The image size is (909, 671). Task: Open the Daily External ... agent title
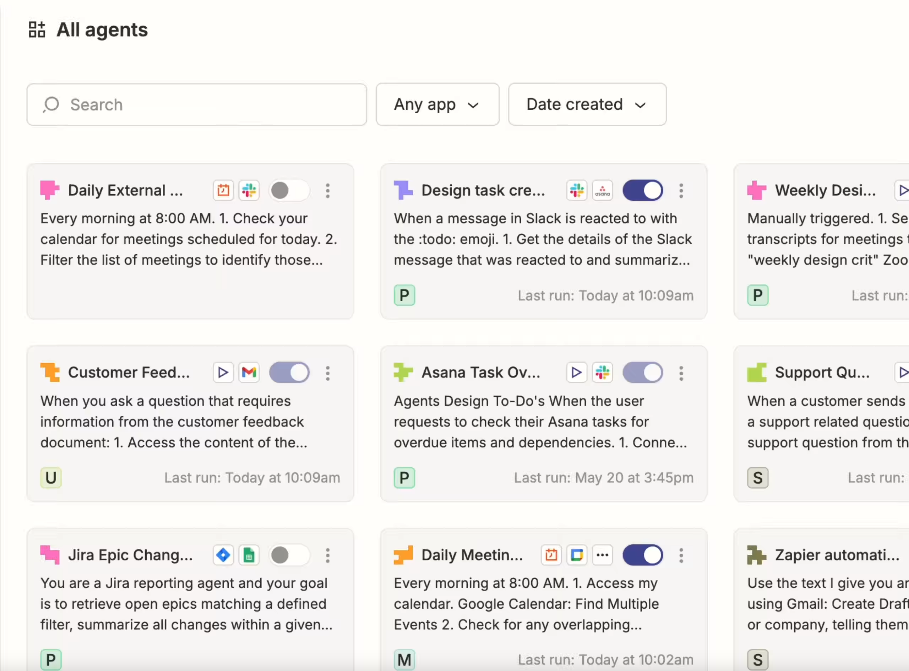125,190
